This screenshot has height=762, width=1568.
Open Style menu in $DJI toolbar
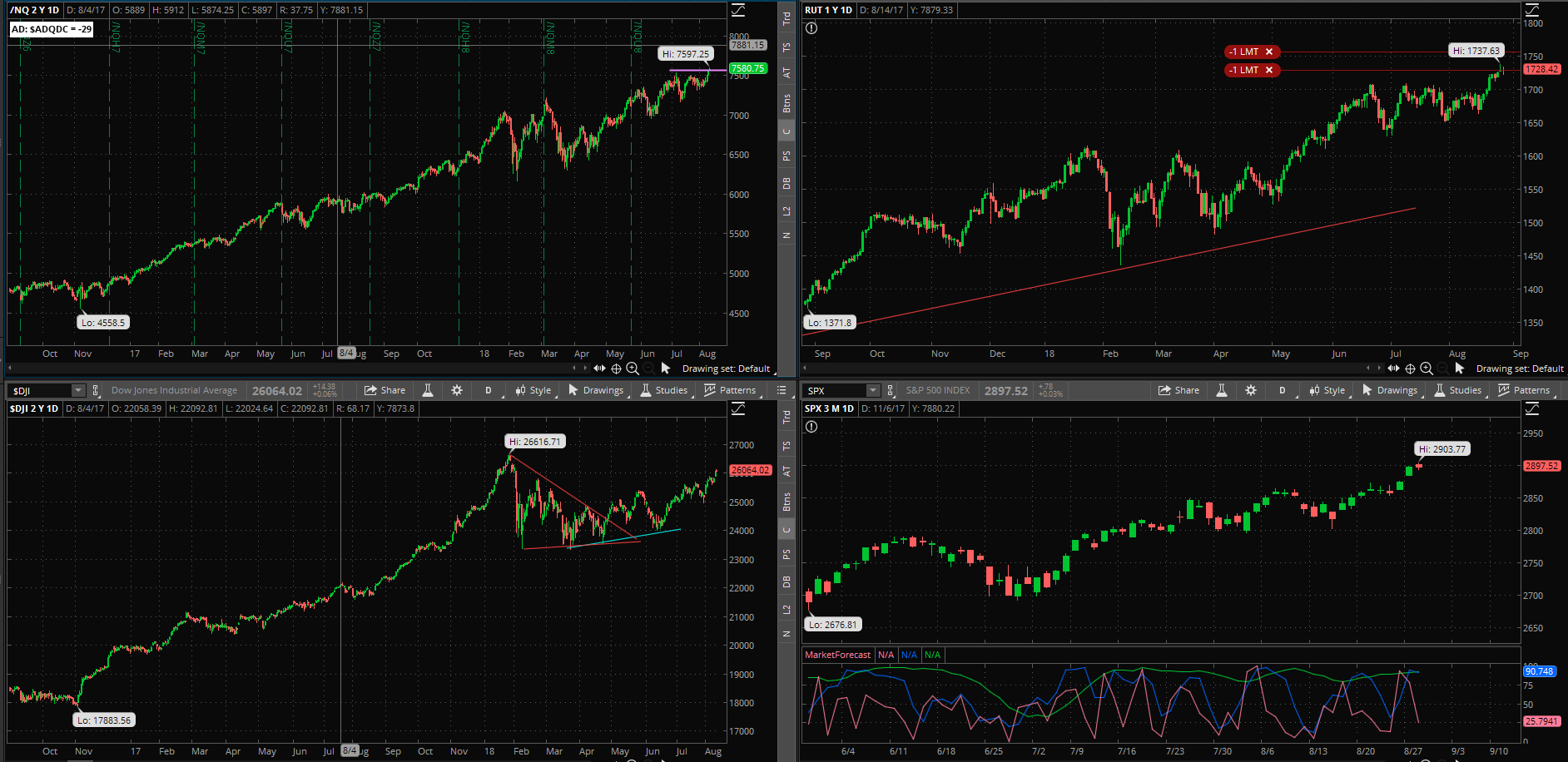click(x=533, y=390)
